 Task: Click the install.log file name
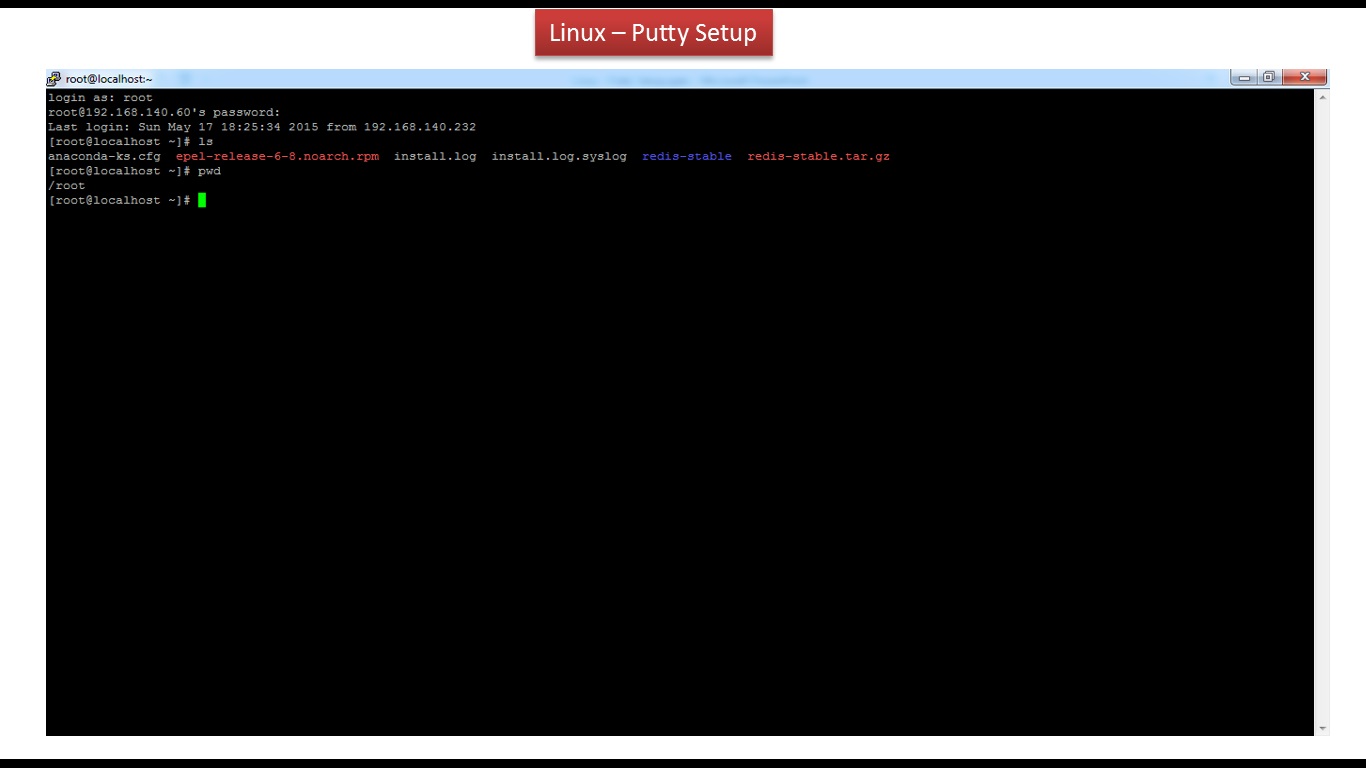pos(435,157)
